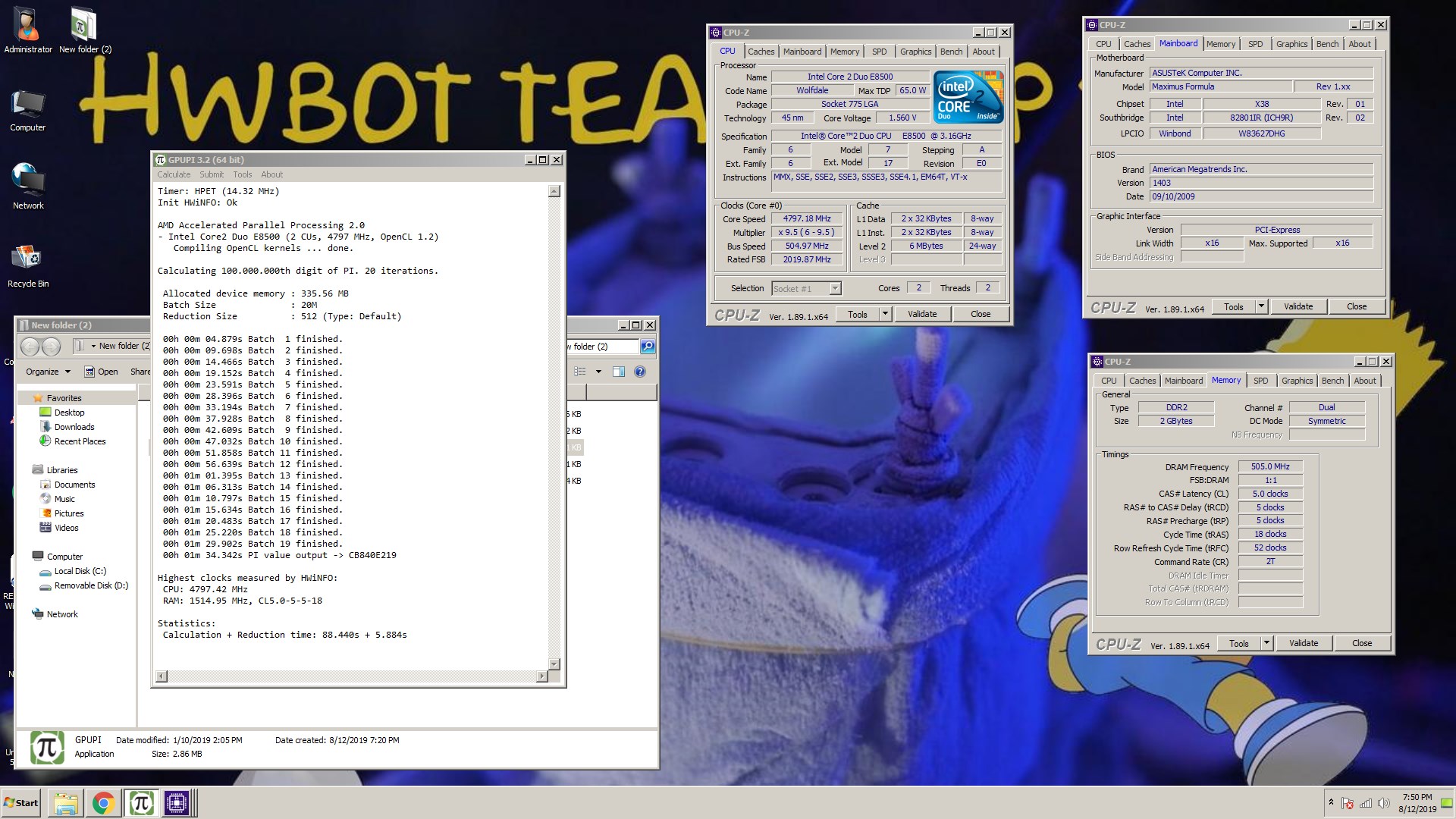The image size is (1456, 819).
Task: Click the Open button in Explorer toolbar
Action: coord(101,372)
